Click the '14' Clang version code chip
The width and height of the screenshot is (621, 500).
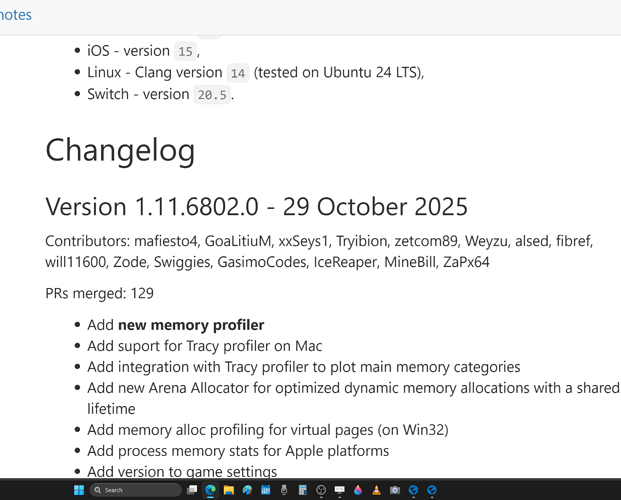pos(237,73)
